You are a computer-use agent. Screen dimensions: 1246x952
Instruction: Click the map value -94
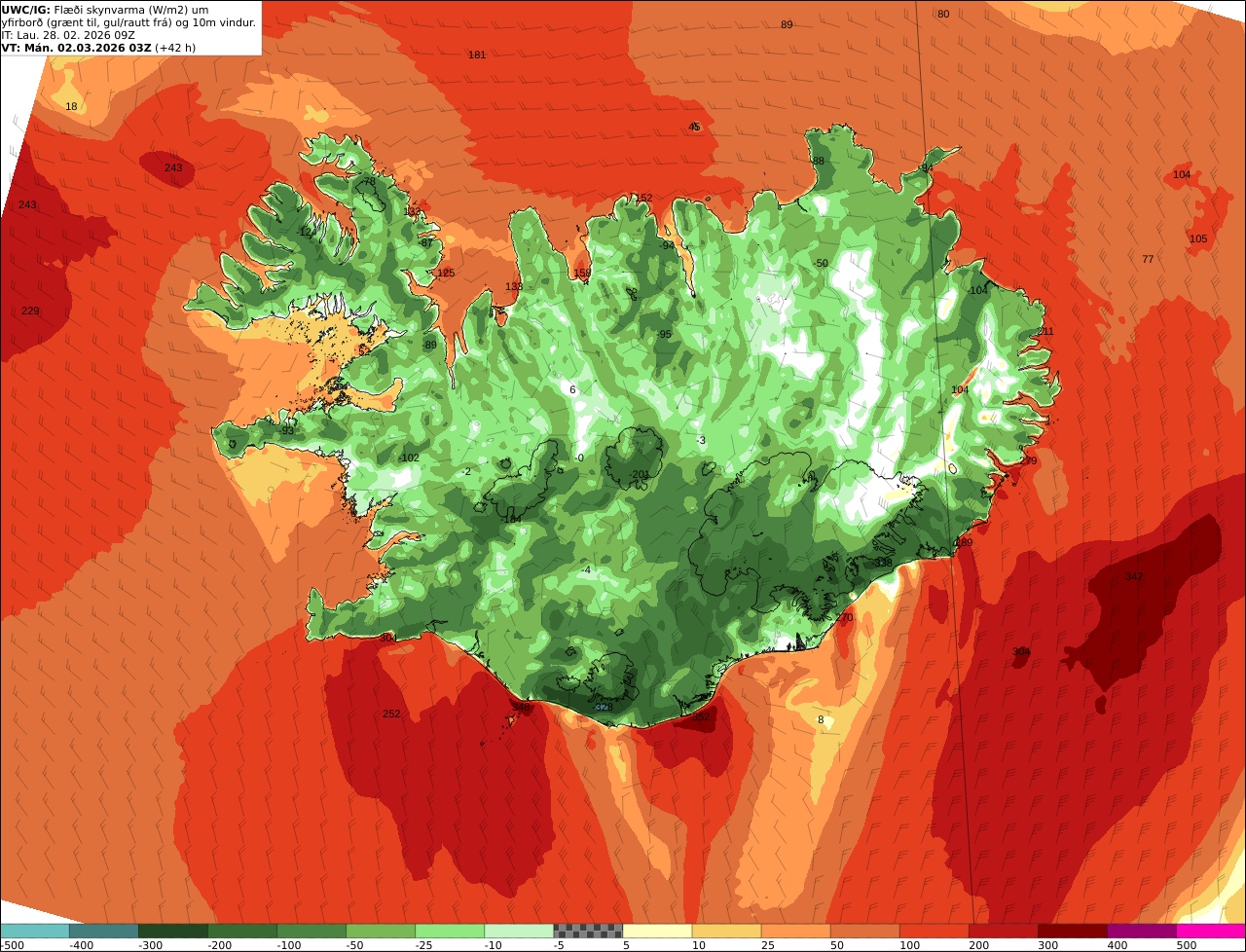click(668, 245)
